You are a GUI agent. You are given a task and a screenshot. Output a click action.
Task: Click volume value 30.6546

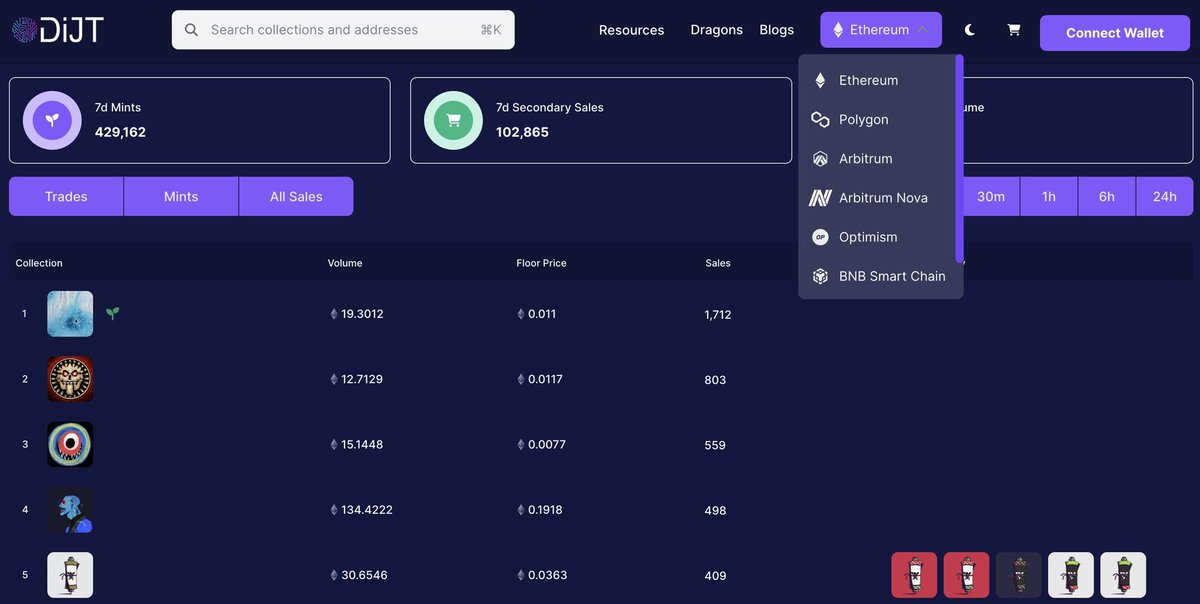click(x=364, y=575)
